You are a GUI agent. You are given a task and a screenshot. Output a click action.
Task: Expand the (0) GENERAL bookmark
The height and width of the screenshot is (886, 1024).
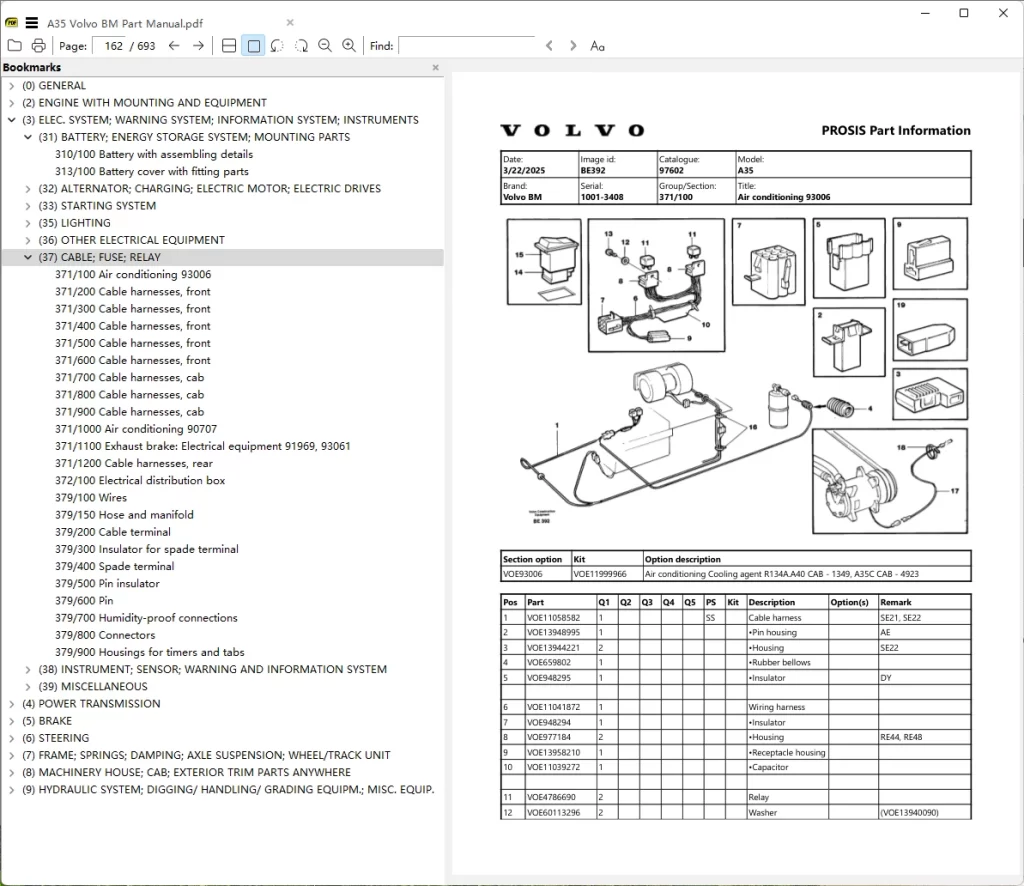point(11,86)
